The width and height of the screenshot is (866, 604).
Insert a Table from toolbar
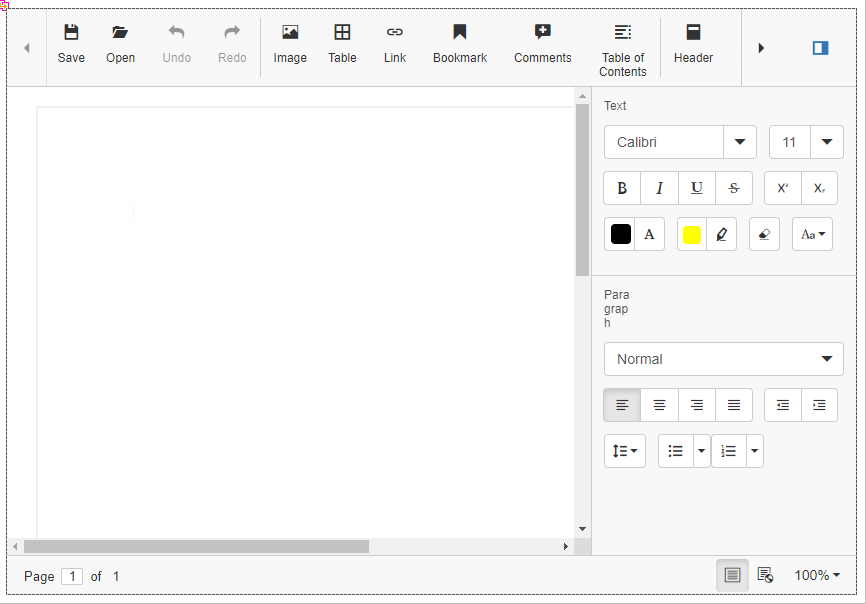coord(342,44)
